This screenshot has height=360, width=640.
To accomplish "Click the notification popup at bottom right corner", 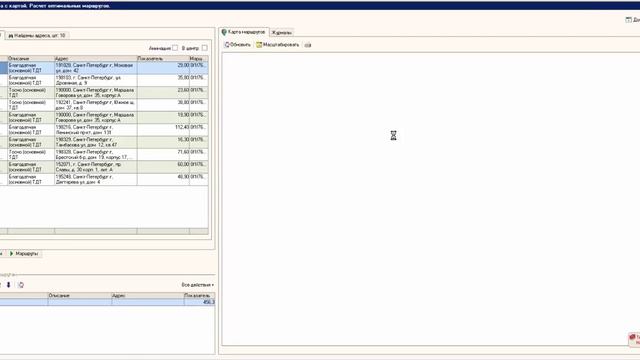I will [x=634, y=339].
